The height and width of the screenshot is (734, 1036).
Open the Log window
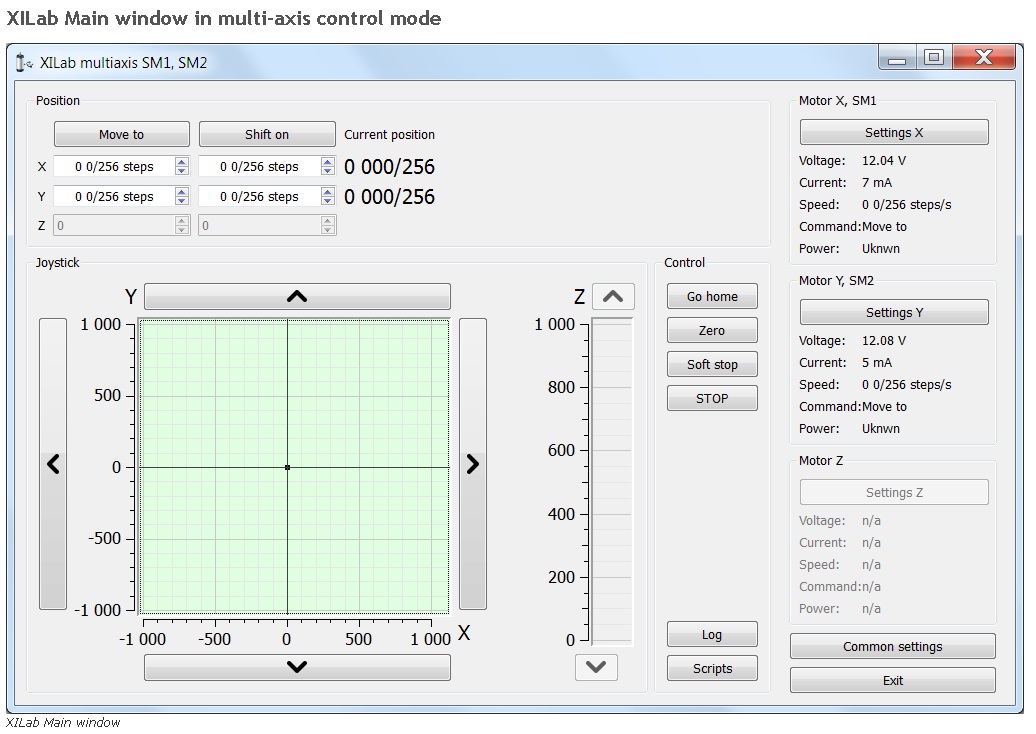(x=711, y=634)
